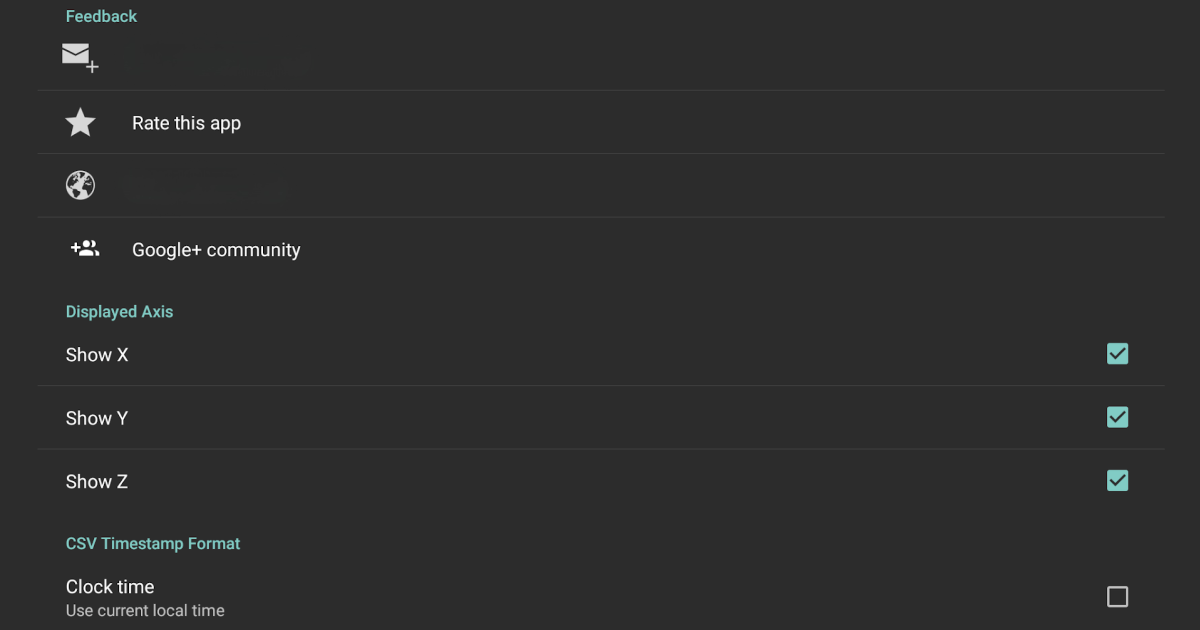Click the Show Y label
Viewport: 1200px width, 630px height.
point(97,418)
